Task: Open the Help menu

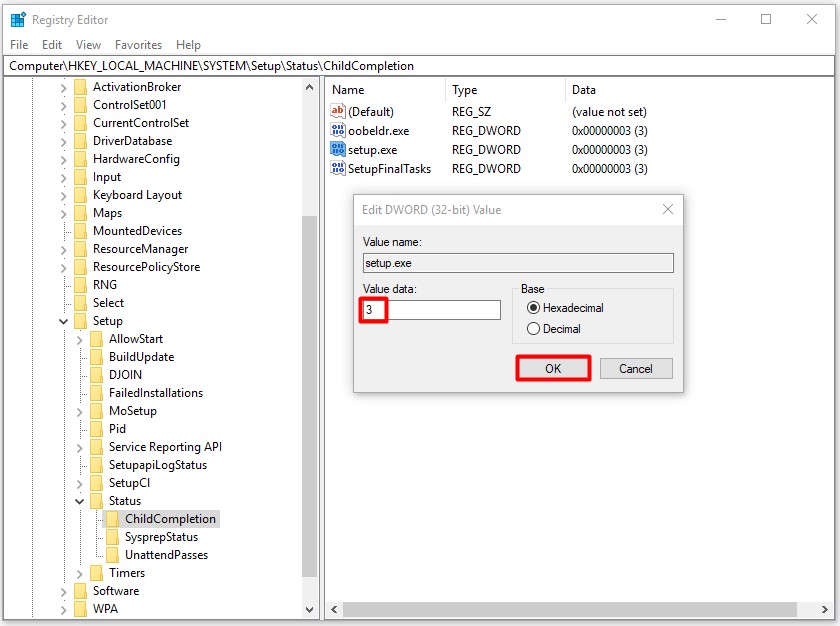Action: point(188,45)
